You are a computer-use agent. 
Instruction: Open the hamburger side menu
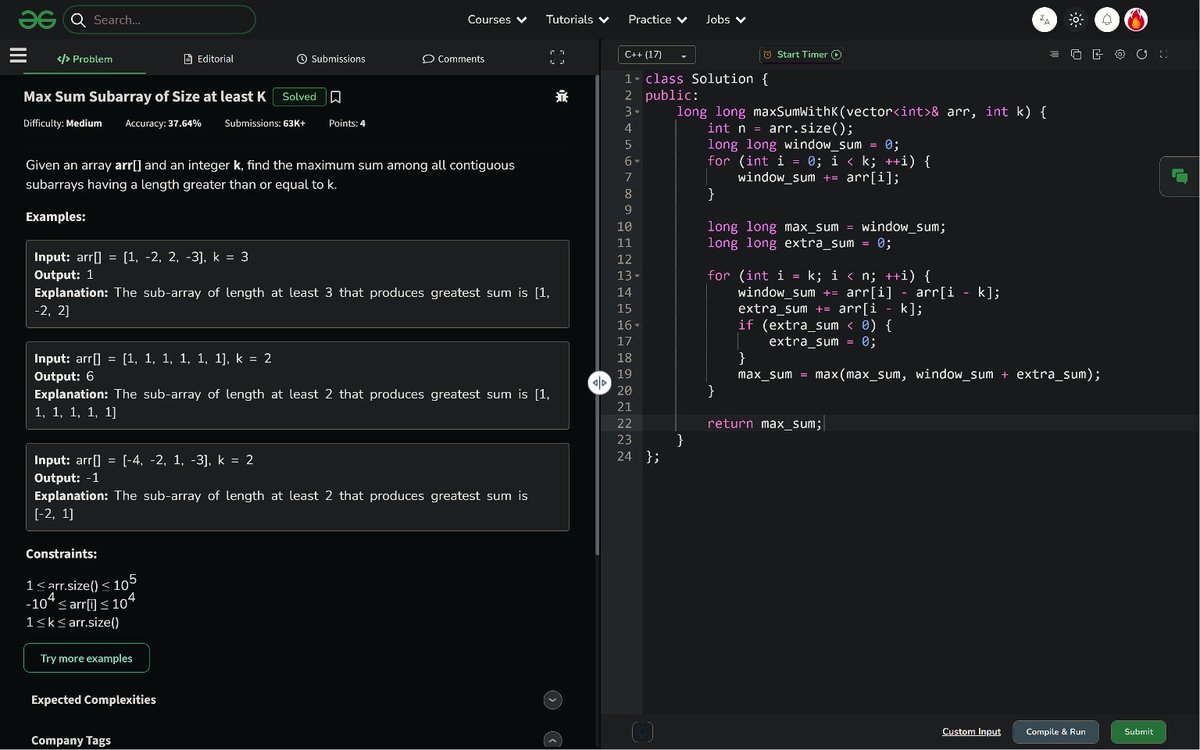click(17, 56)
